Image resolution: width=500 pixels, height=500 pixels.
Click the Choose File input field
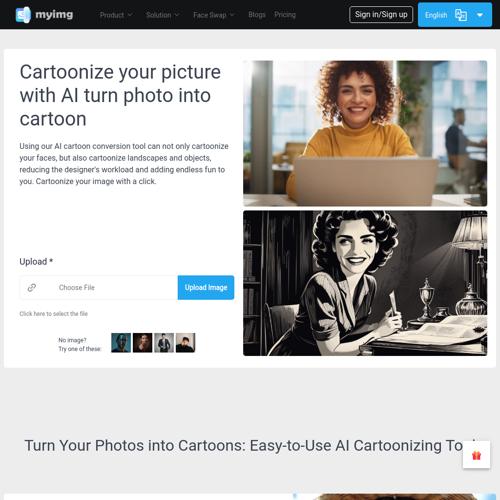tap(99, 287)
